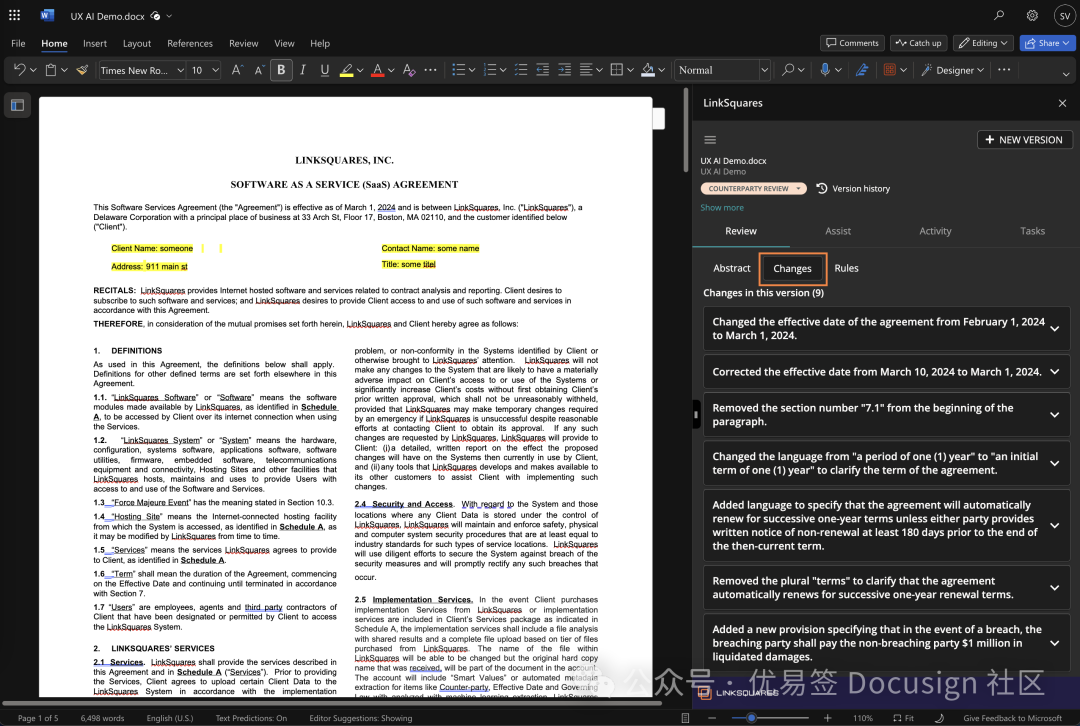The height and width of the screenshot is (726, 1080).
Task: Open the References tab
Action: click(x=189, y=43)
